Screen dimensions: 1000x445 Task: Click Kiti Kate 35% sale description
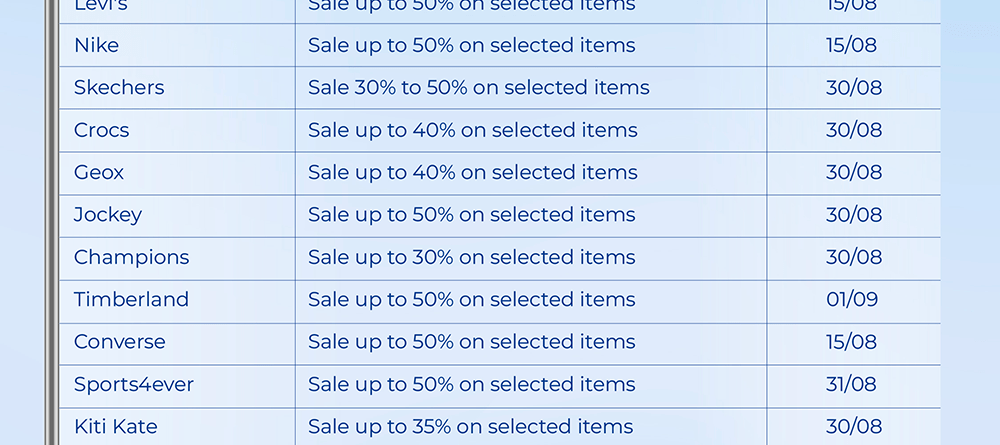tap(471, 426)
